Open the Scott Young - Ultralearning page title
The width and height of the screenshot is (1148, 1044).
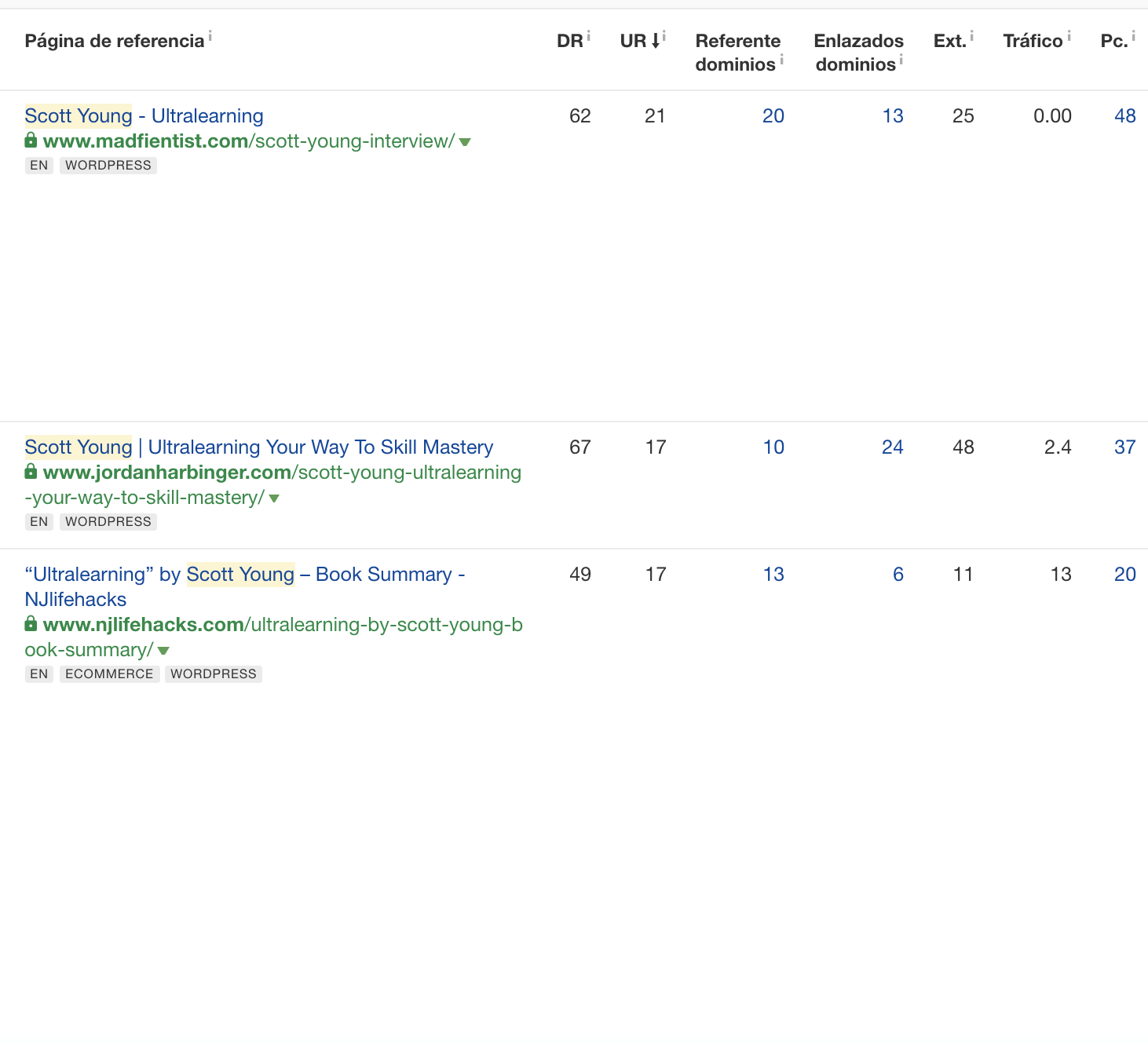[144, 116]
